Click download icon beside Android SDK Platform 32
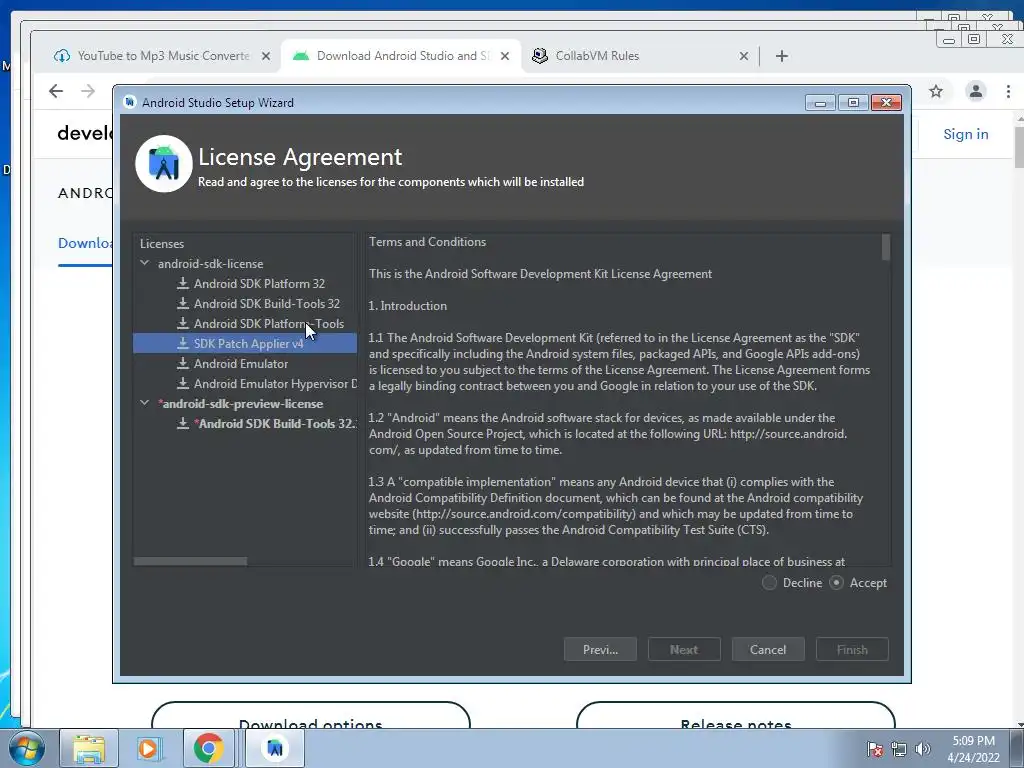1024x768 pixels. click(183, 283)
